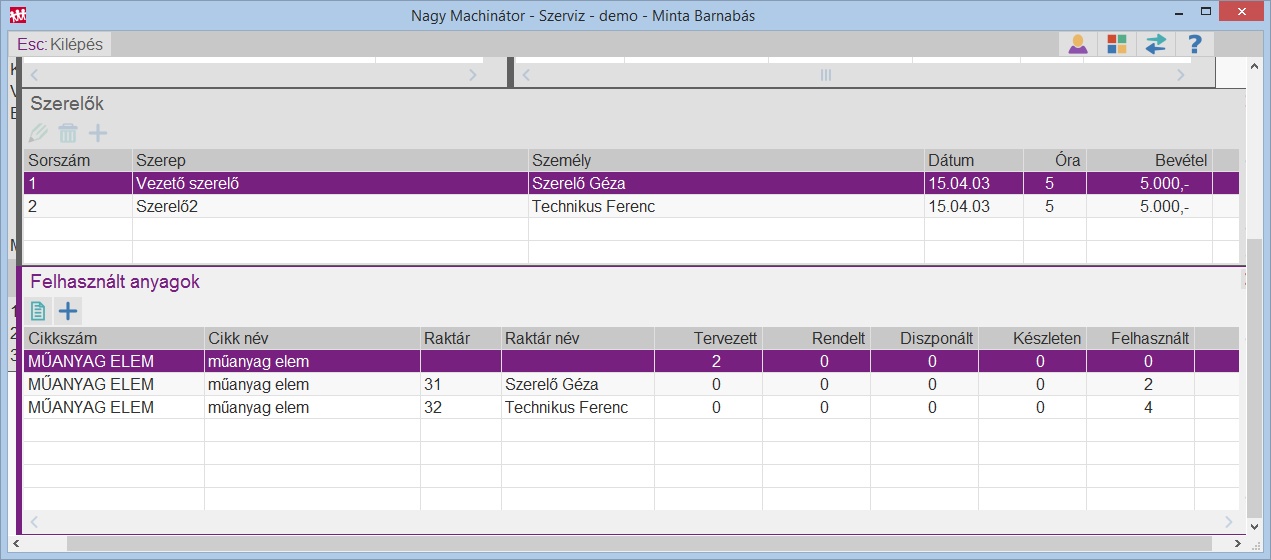1271x560 pixels.
Task: Click the Cikk név column header
Action: 312,338
